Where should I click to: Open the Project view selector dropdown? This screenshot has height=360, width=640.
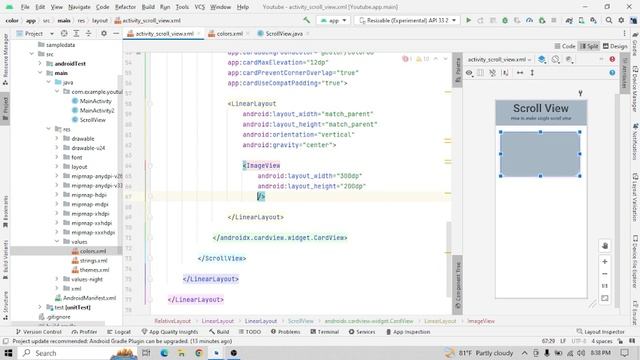35,33
